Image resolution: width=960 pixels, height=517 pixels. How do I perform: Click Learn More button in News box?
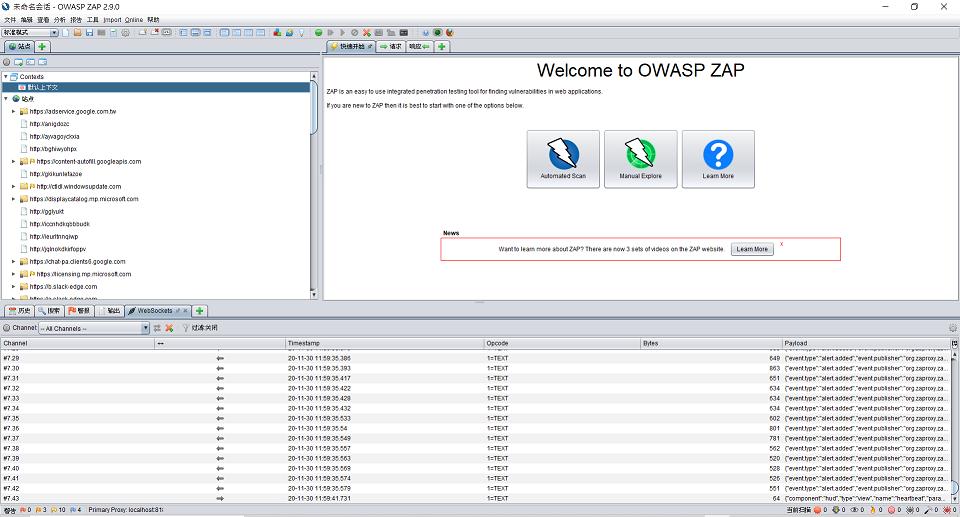coord(752,249)
